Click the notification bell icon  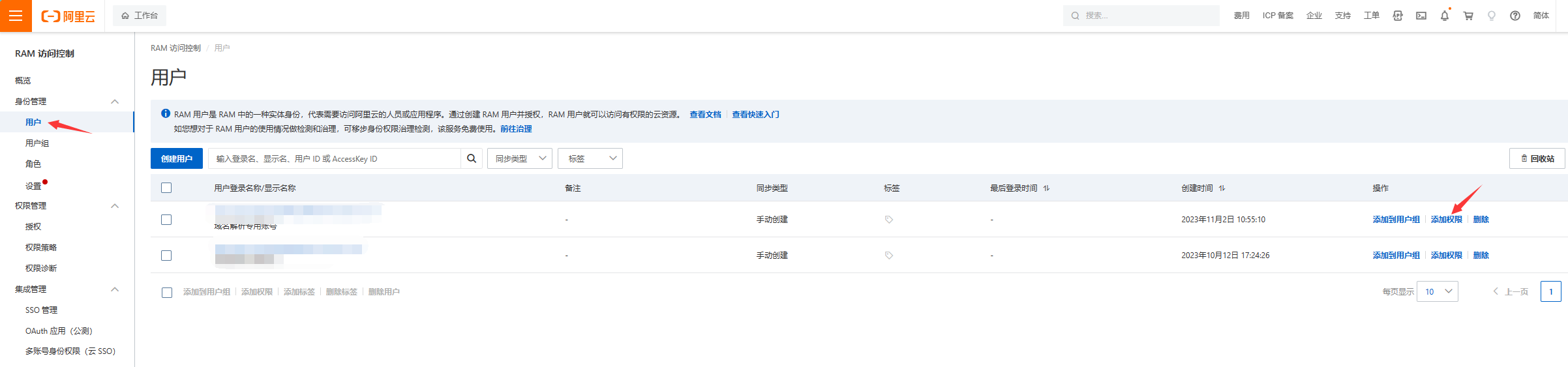pos(1445,16)
